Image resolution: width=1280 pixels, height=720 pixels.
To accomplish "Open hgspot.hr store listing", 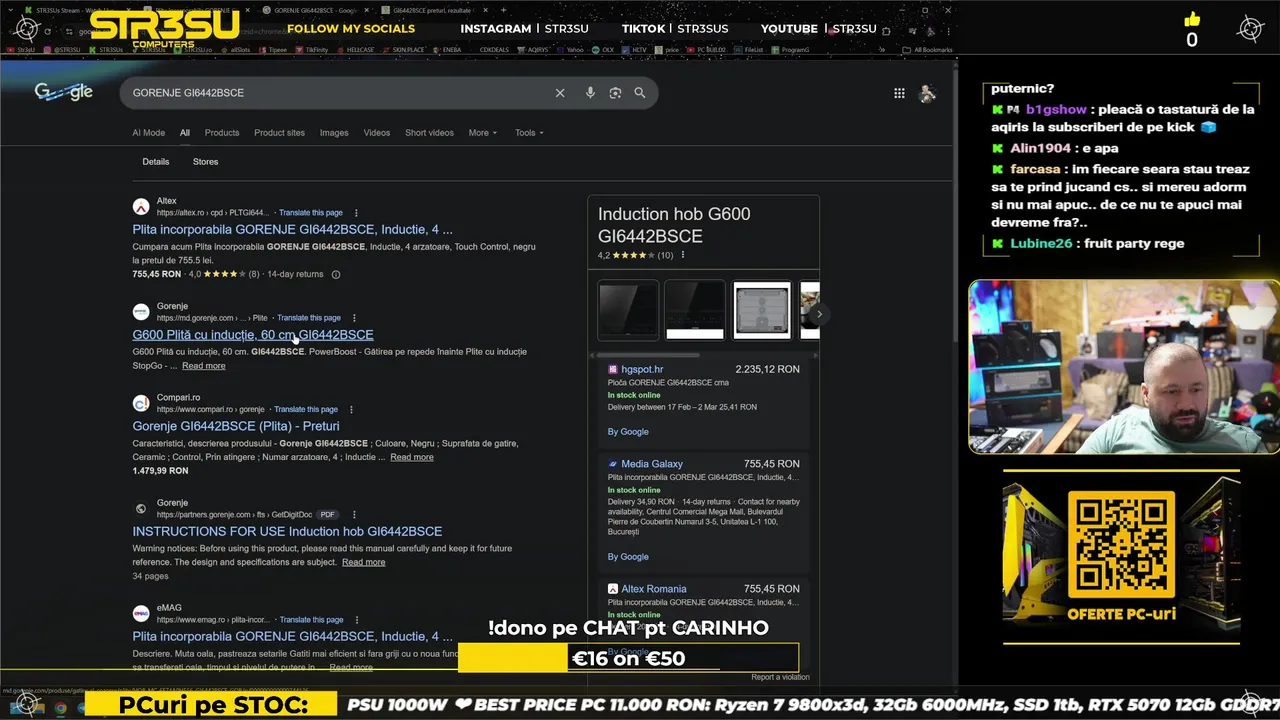I will (x=642, y=369).
